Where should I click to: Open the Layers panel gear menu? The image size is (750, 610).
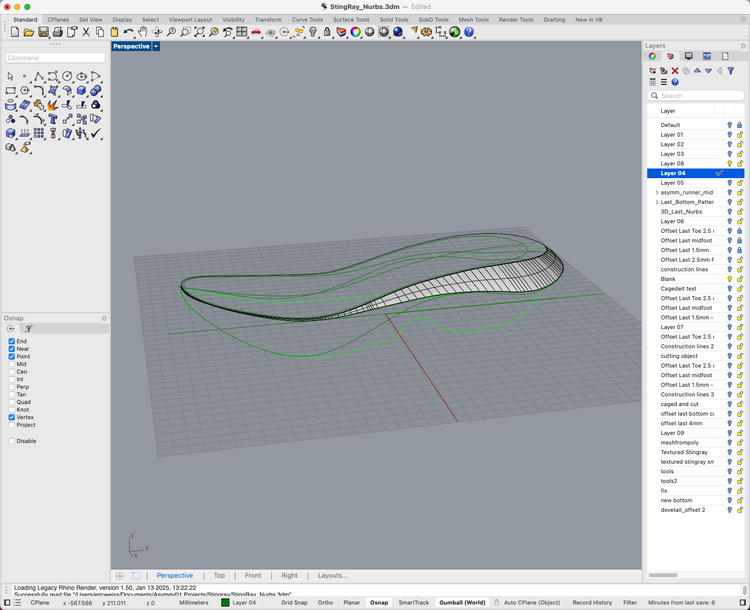pos(743,46)
